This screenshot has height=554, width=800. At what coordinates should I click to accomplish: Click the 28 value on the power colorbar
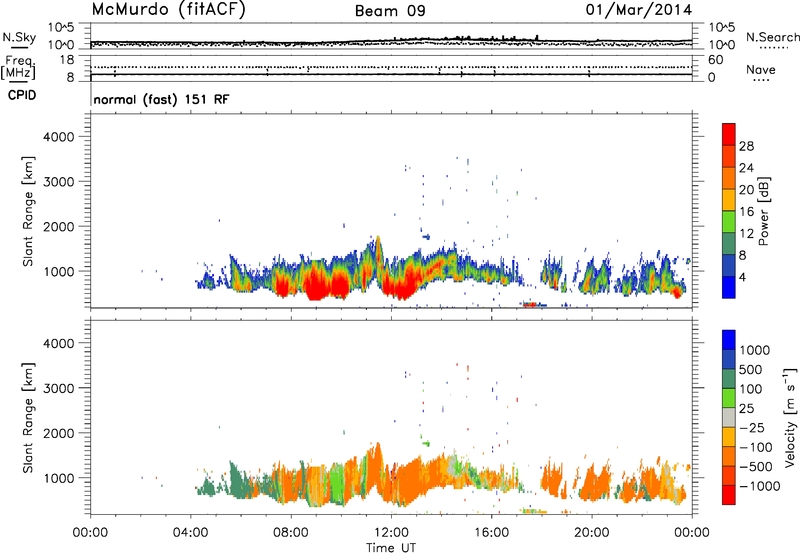746,146
